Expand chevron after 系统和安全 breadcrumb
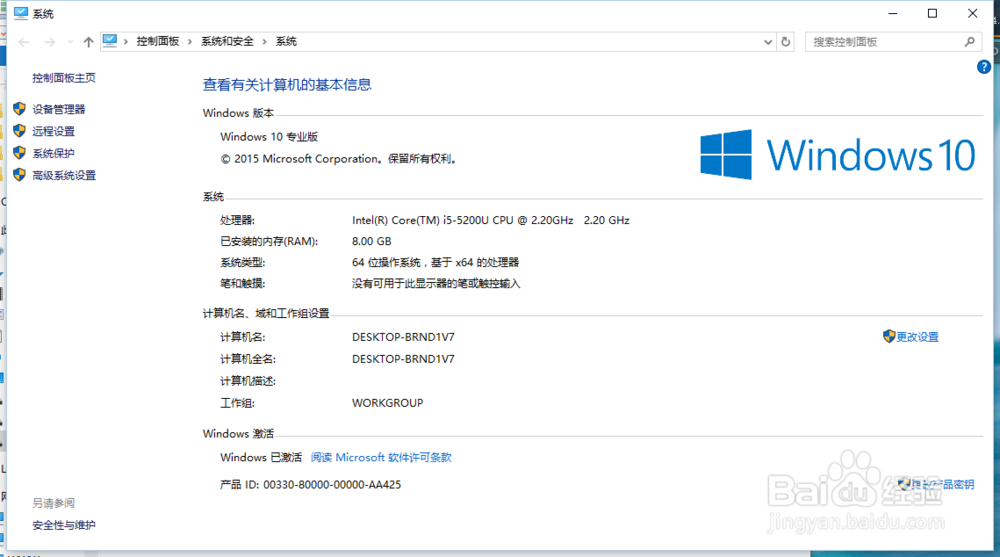1000x557 pixels. (x=264, y=41)
